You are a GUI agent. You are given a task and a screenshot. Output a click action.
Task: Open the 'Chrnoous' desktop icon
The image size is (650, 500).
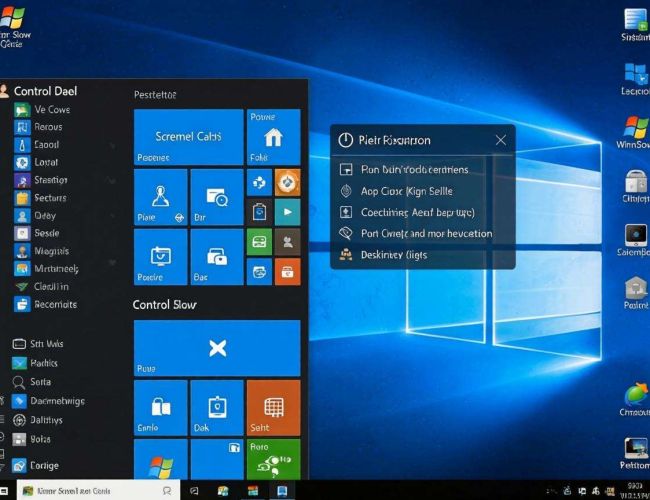tap(635, 400)
